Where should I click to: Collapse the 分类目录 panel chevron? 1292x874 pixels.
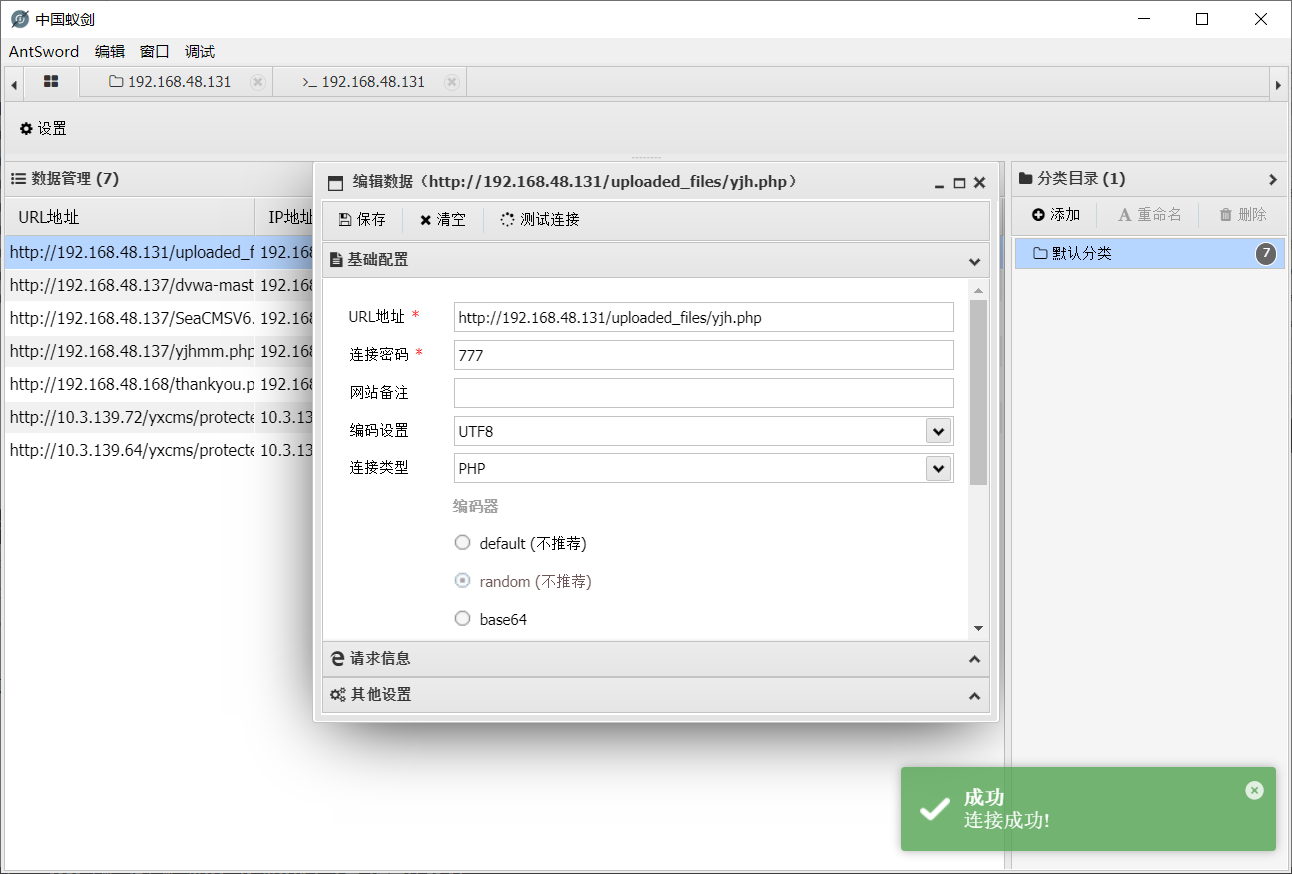1273,180
